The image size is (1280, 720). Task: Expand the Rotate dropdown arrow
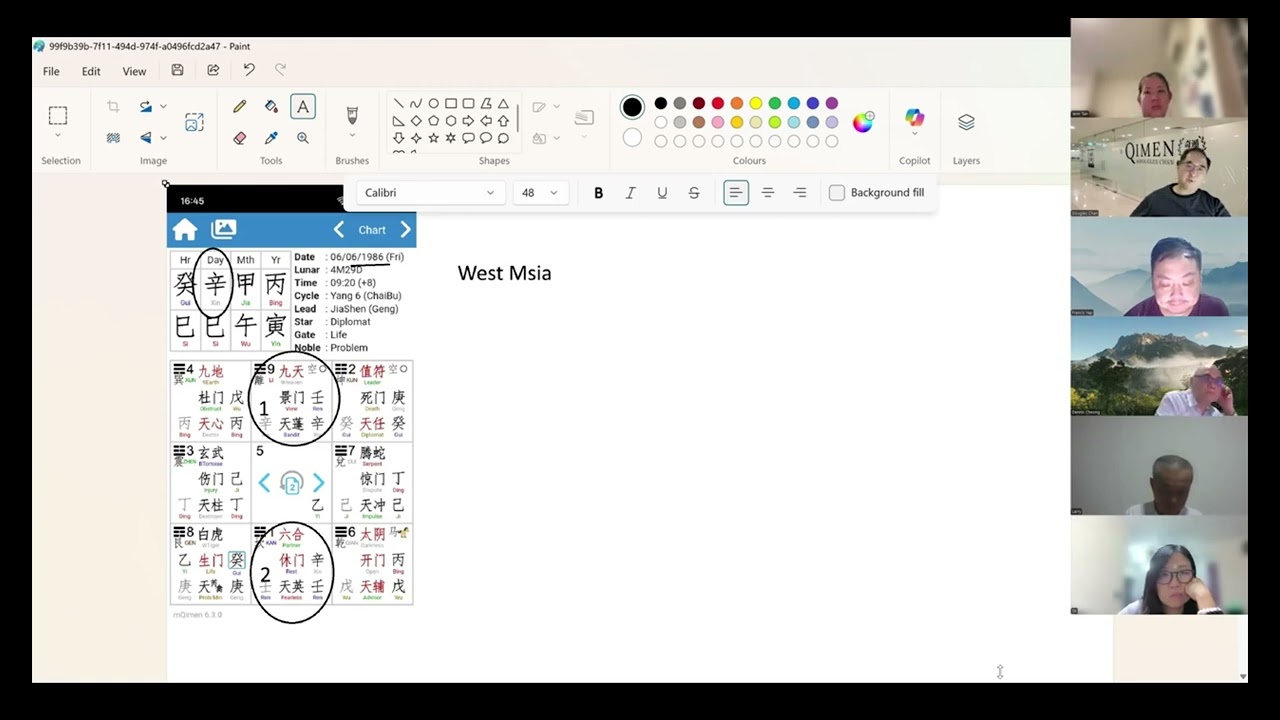coord(163,106)
